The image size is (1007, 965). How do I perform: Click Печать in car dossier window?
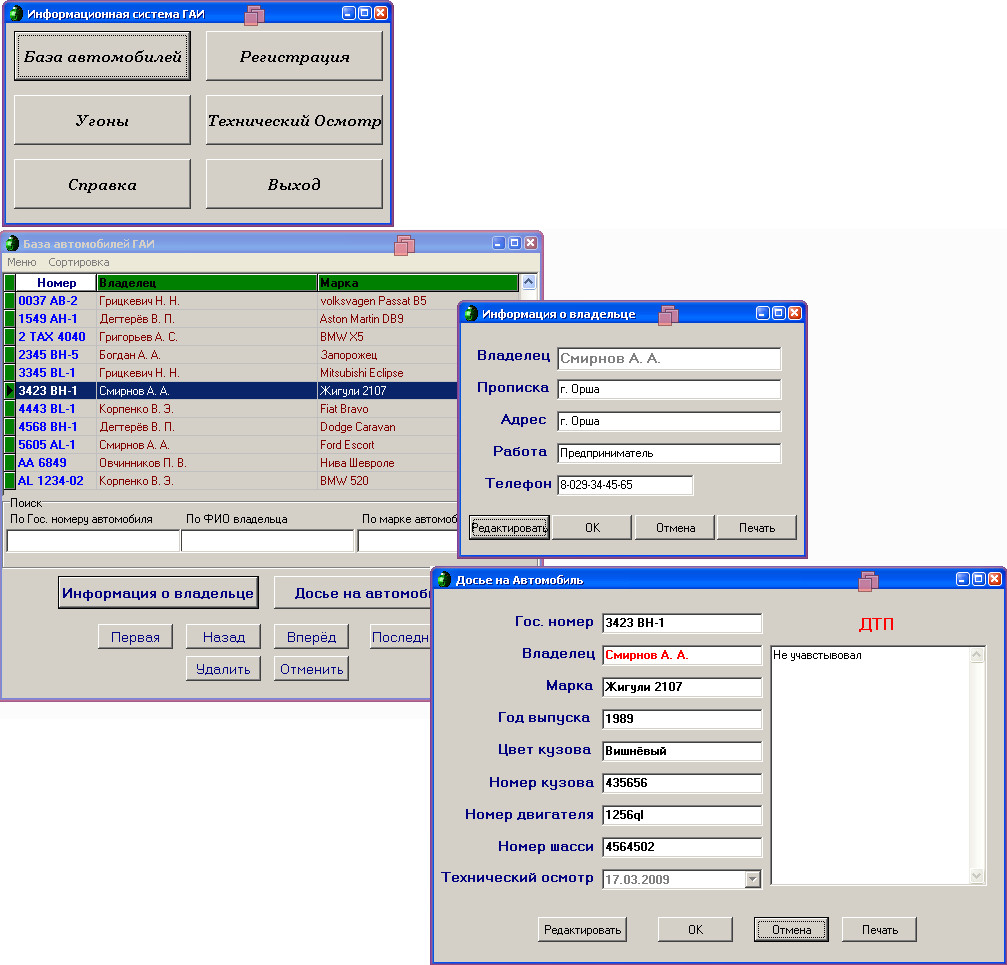pos(879,930)
